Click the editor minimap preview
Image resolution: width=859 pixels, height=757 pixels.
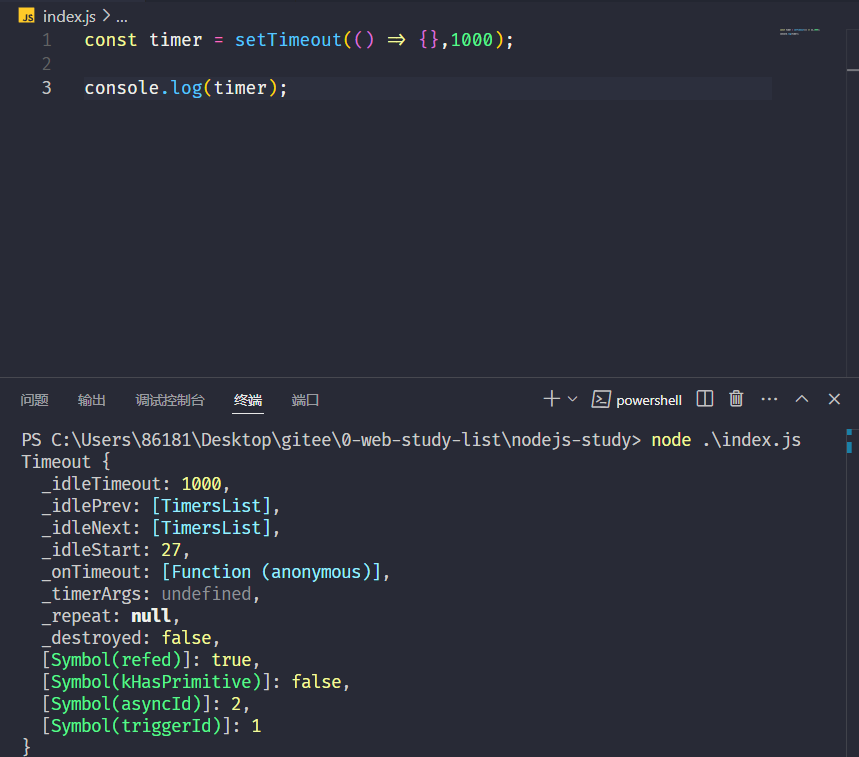pyautogui.click(x=800, y=32)
